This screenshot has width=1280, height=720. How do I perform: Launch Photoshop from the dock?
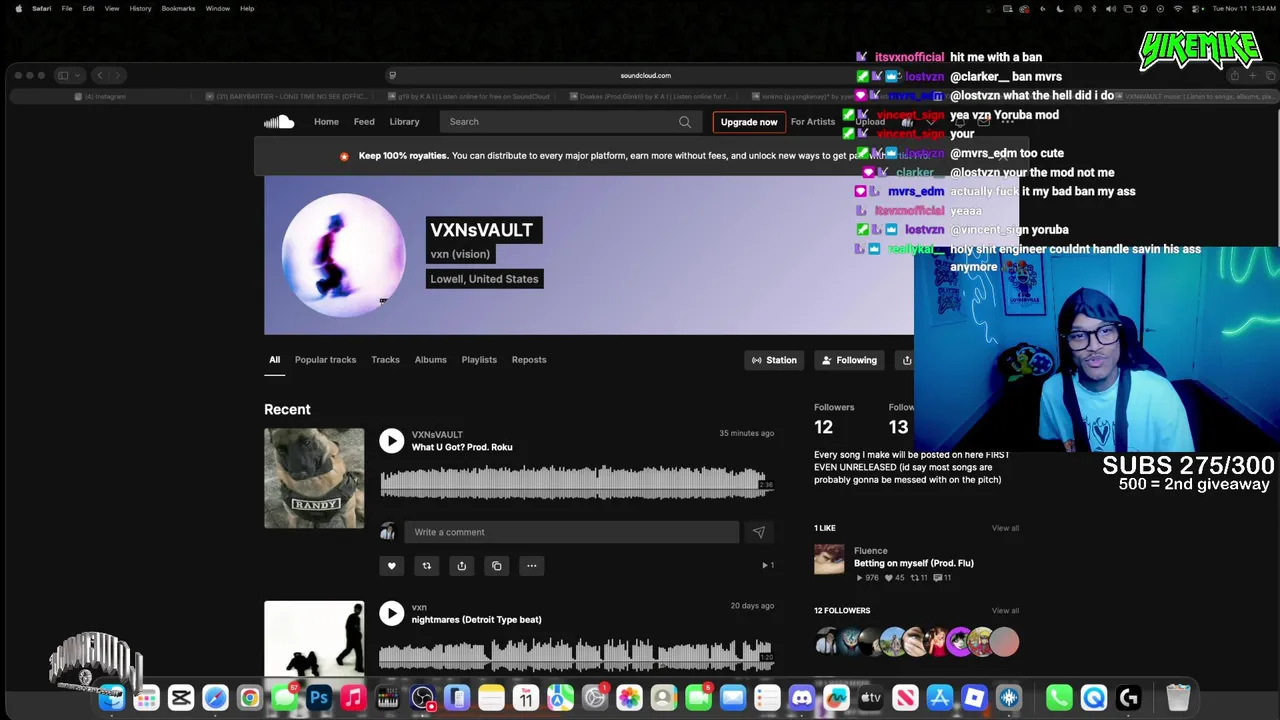[319, 697]
